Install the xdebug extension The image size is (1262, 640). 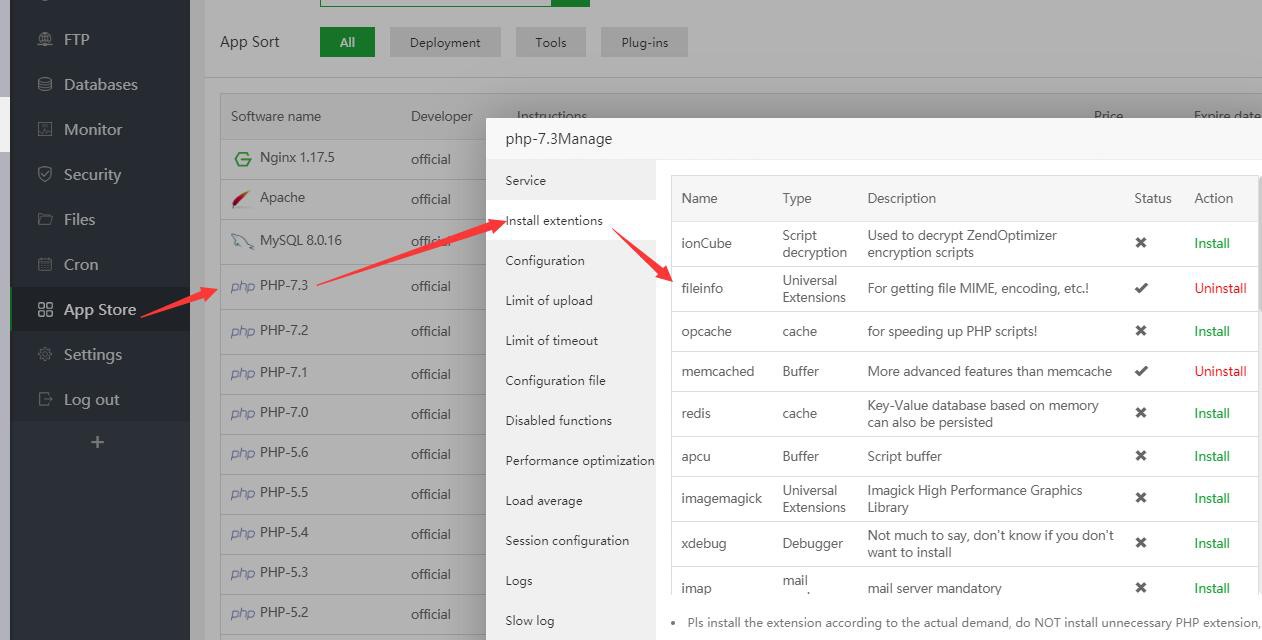pos(1211,543)
